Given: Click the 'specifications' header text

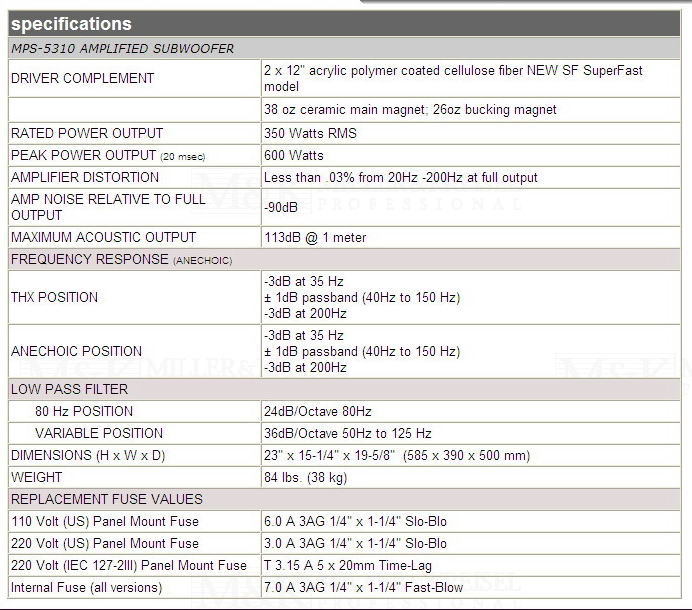Looking at the screenshot, I should [71, 24].
